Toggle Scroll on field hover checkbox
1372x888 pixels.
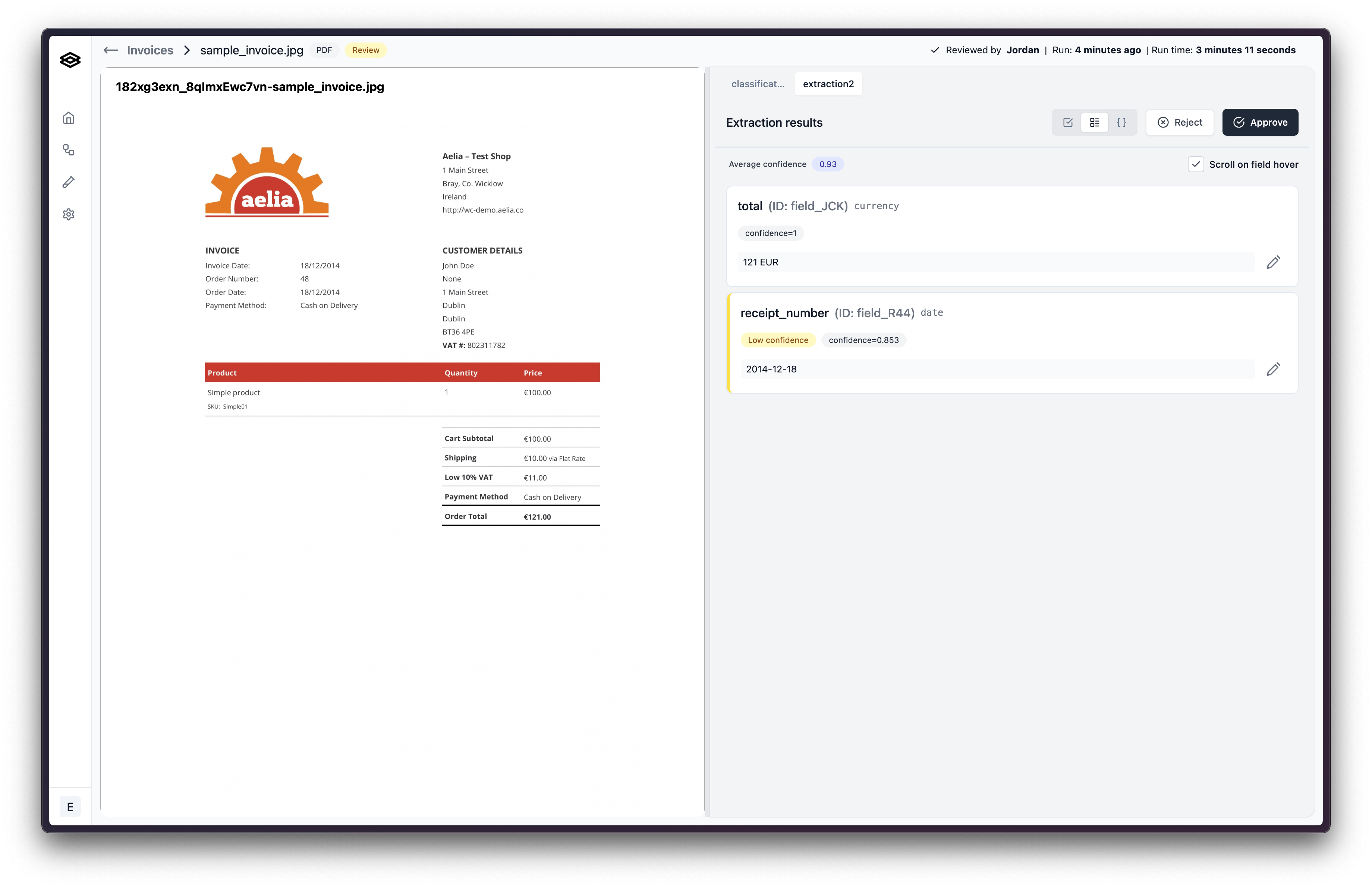pyautogui.click(x=1196, y=164)
